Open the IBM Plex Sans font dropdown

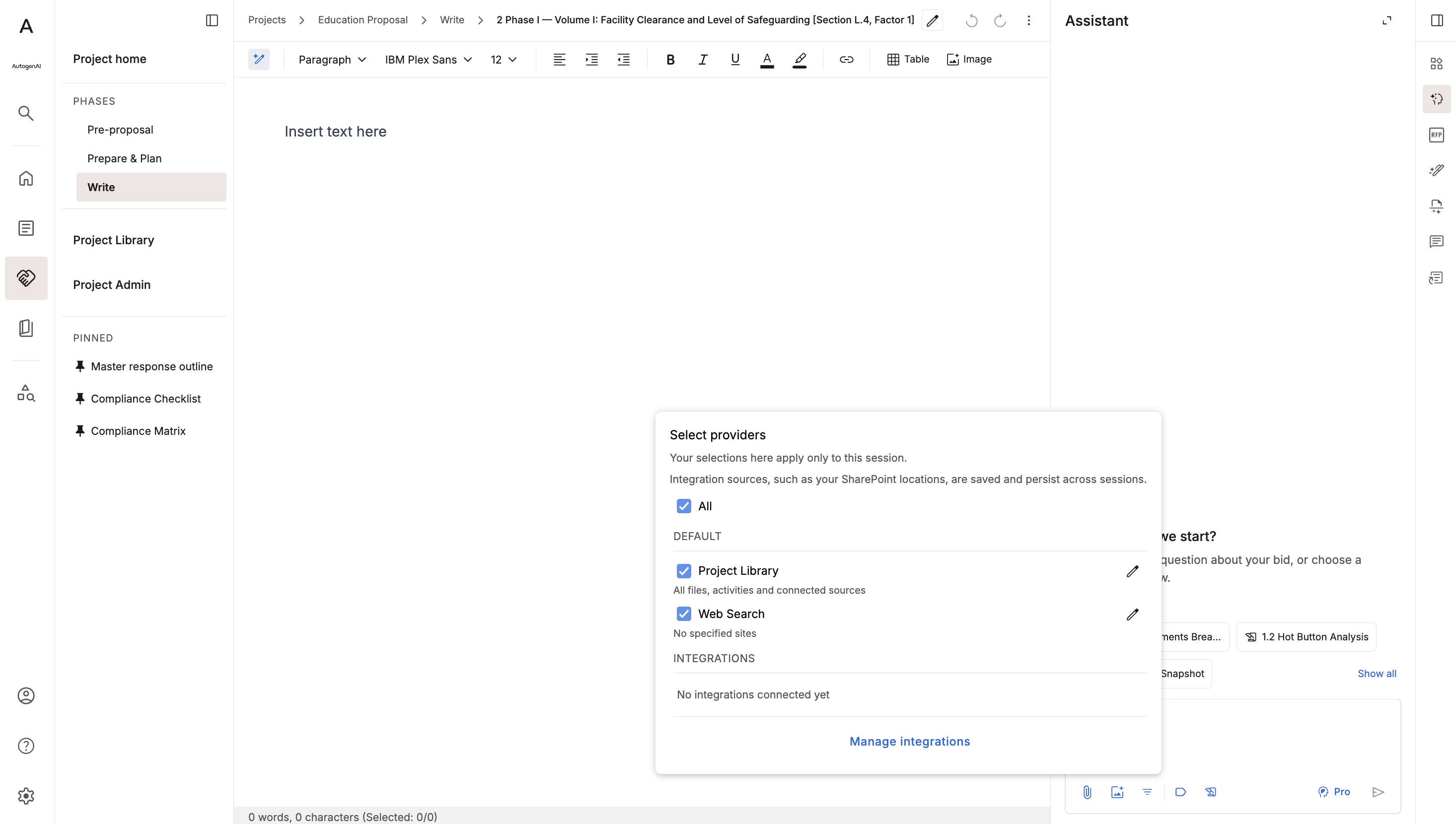click(x=428, y=60)
